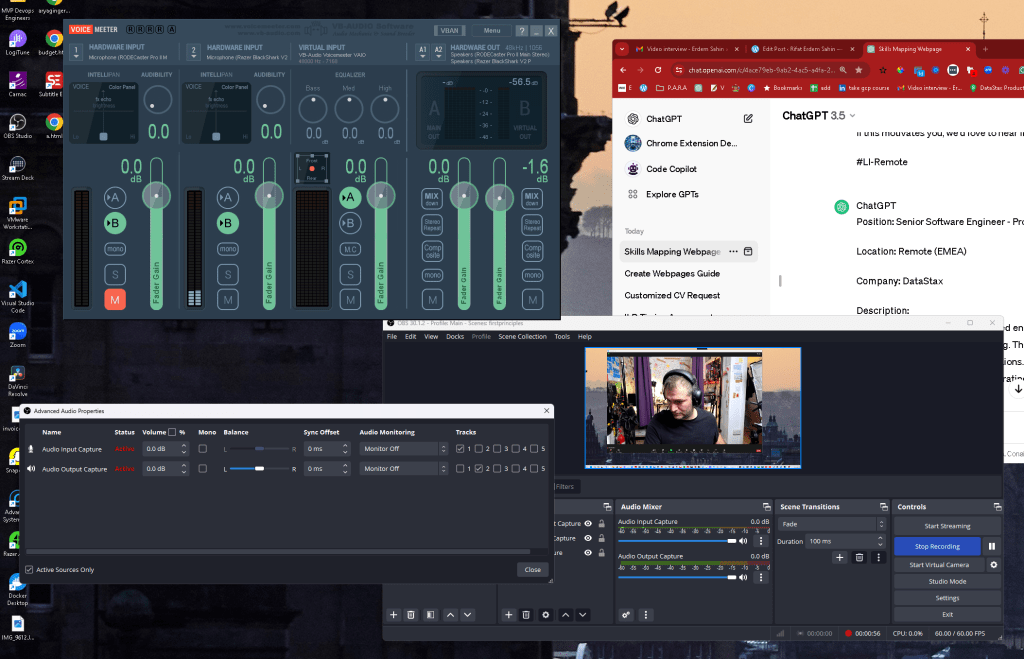Add a new scene with the plus icon
This screenshot has width=1024, height=659.
pyautogui.click(x=393, y=615)
